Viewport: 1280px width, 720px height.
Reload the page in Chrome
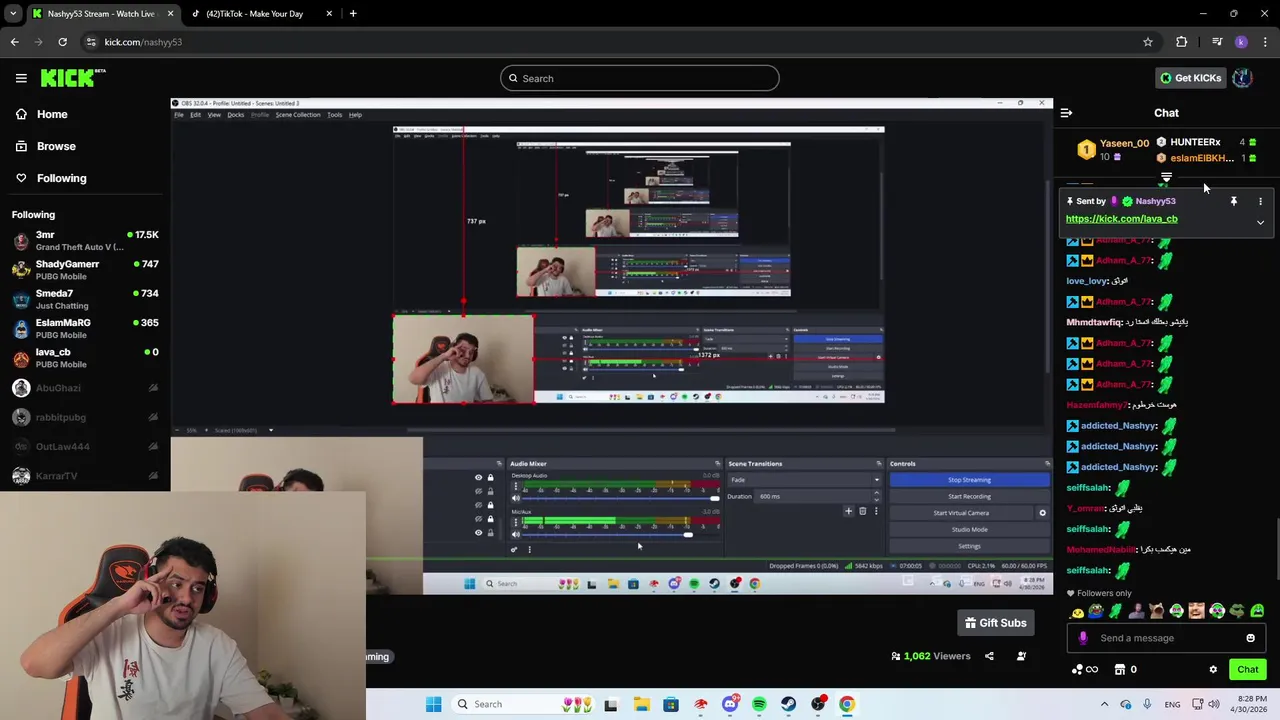[x=62, y=42]
